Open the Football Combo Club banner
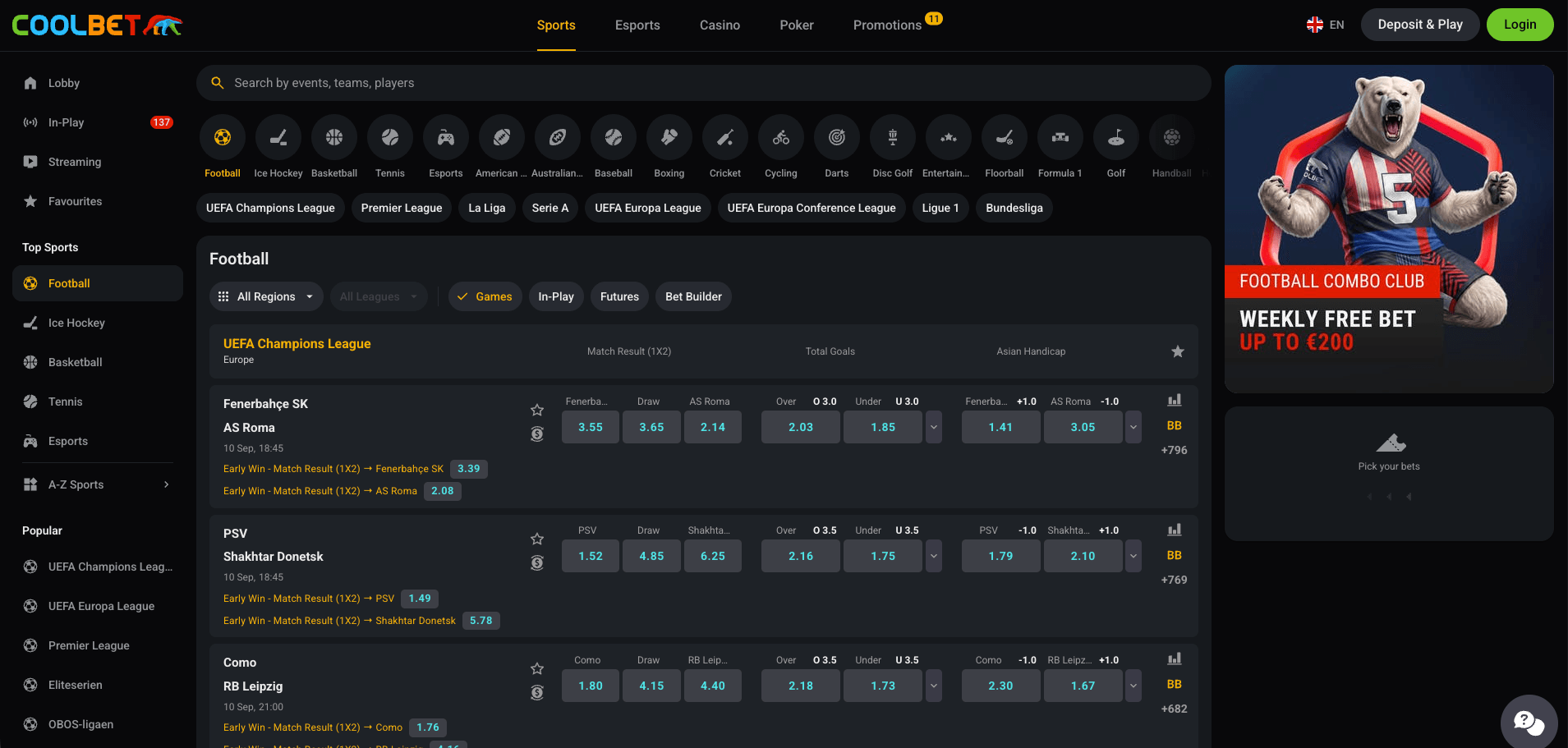 coord(1389,229)
